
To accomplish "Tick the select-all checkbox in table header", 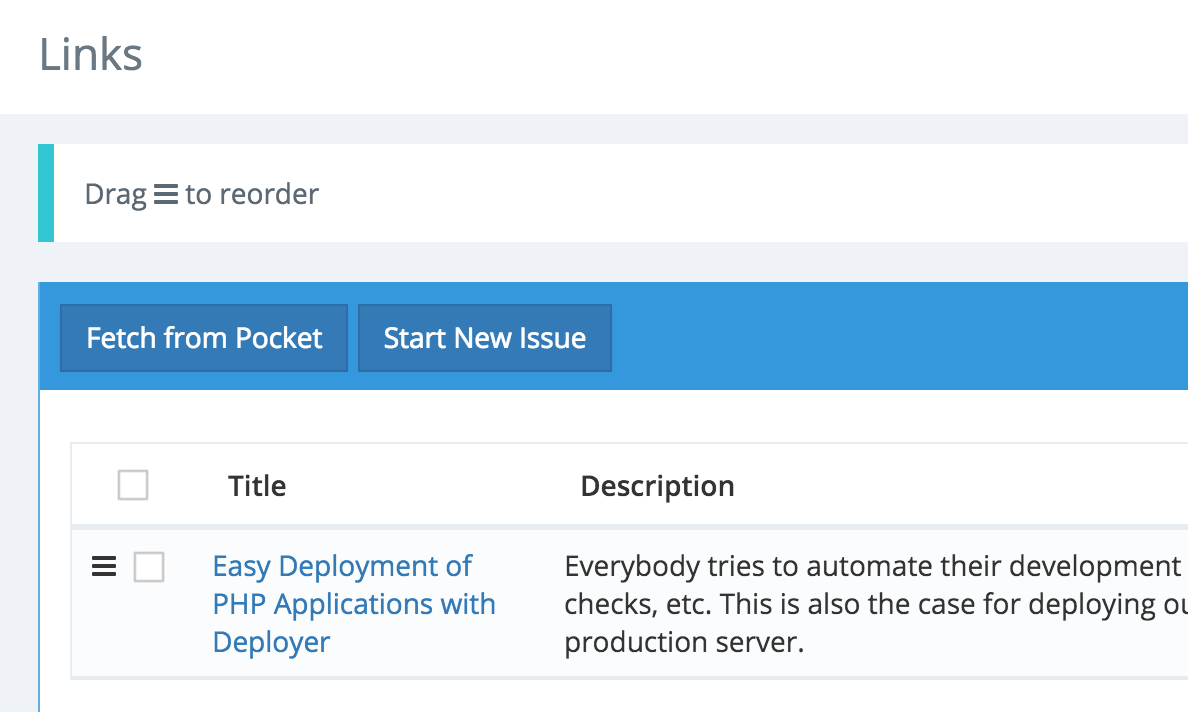I will pos(133,486).
